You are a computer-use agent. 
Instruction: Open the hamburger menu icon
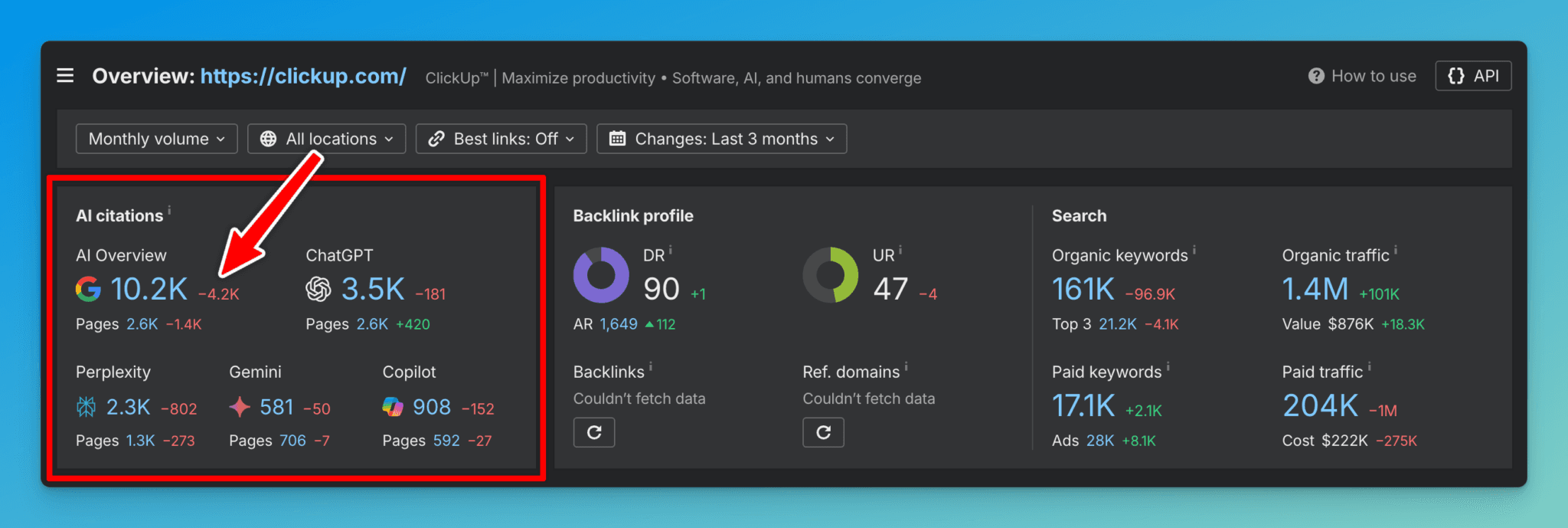(65, 76)
